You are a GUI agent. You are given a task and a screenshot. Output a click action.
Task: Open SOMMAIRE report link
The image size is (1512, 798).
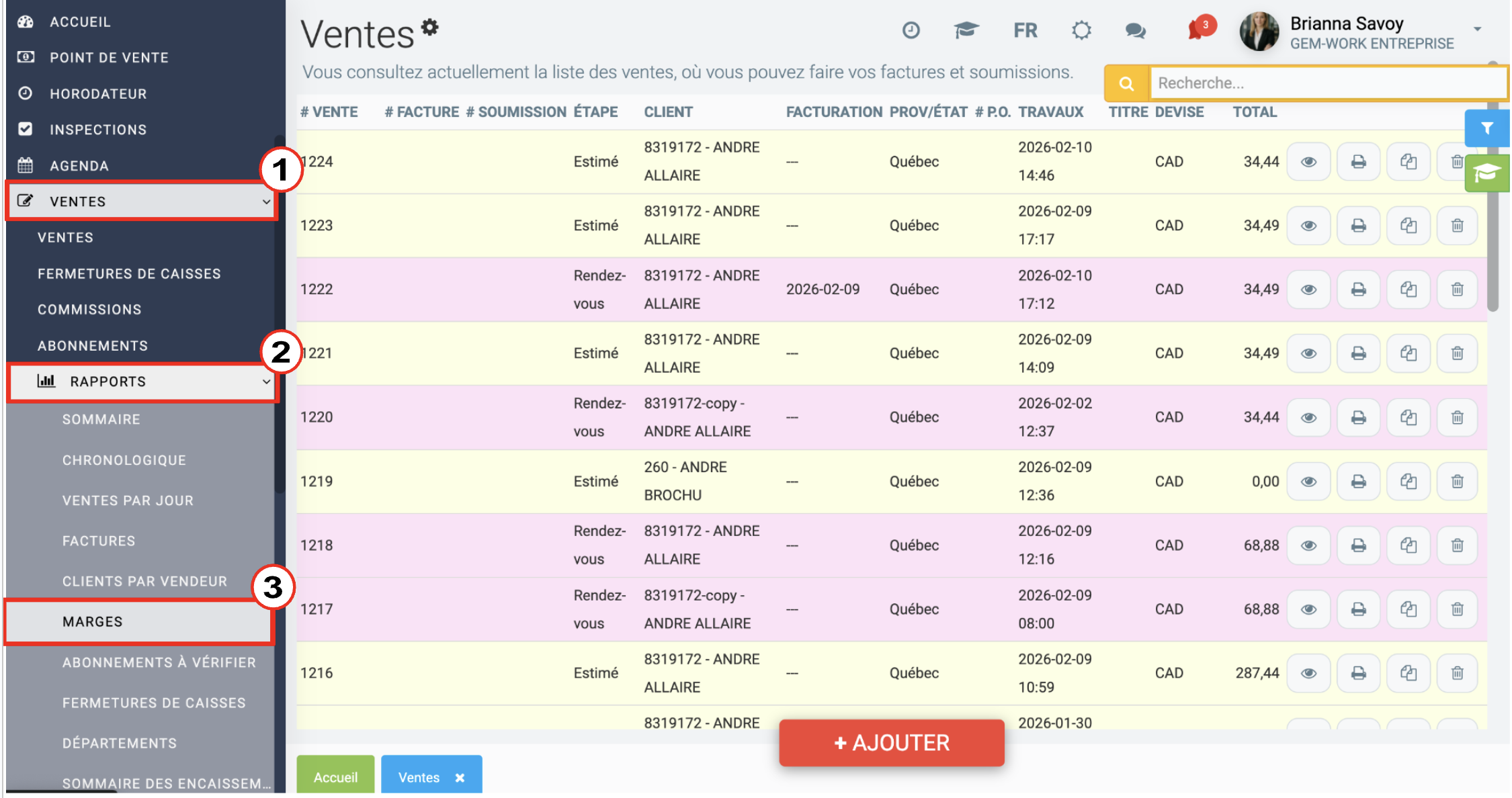(x=101, y=420)
